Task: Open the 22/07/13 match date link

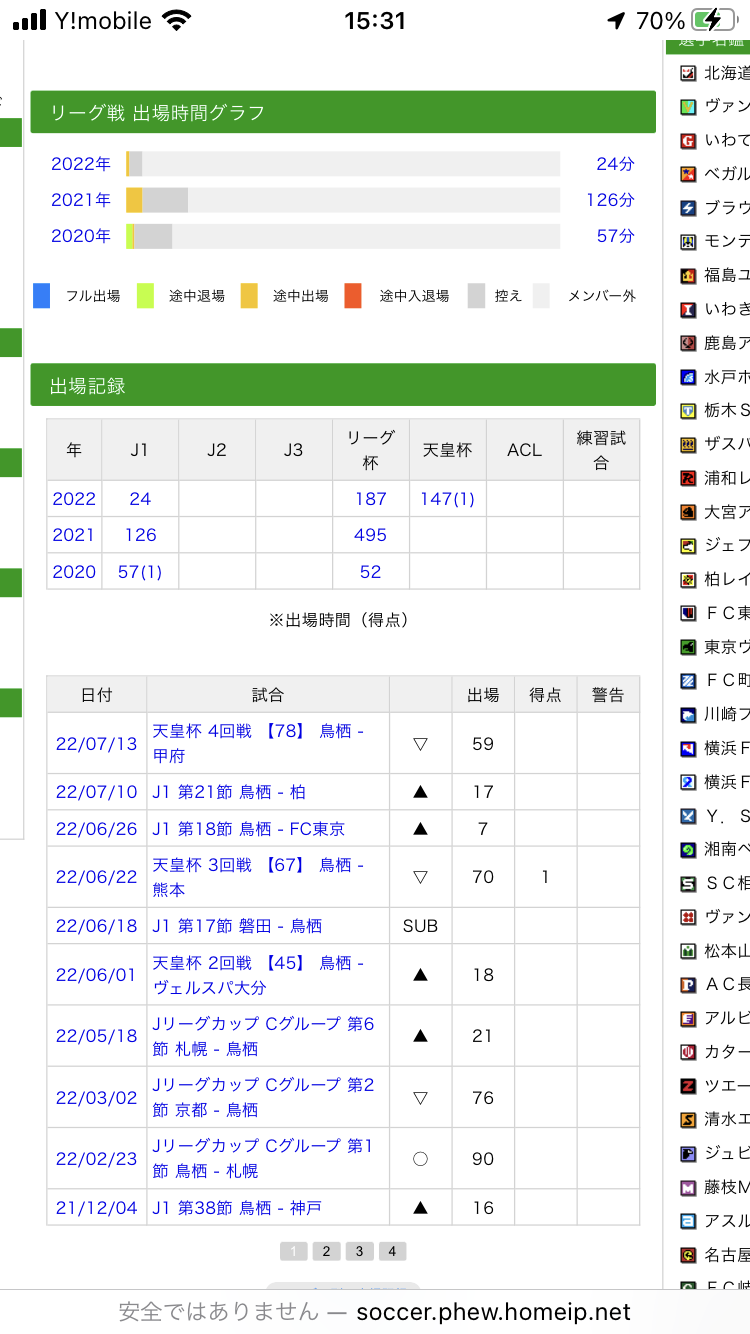Action: (x=96, y=744)
